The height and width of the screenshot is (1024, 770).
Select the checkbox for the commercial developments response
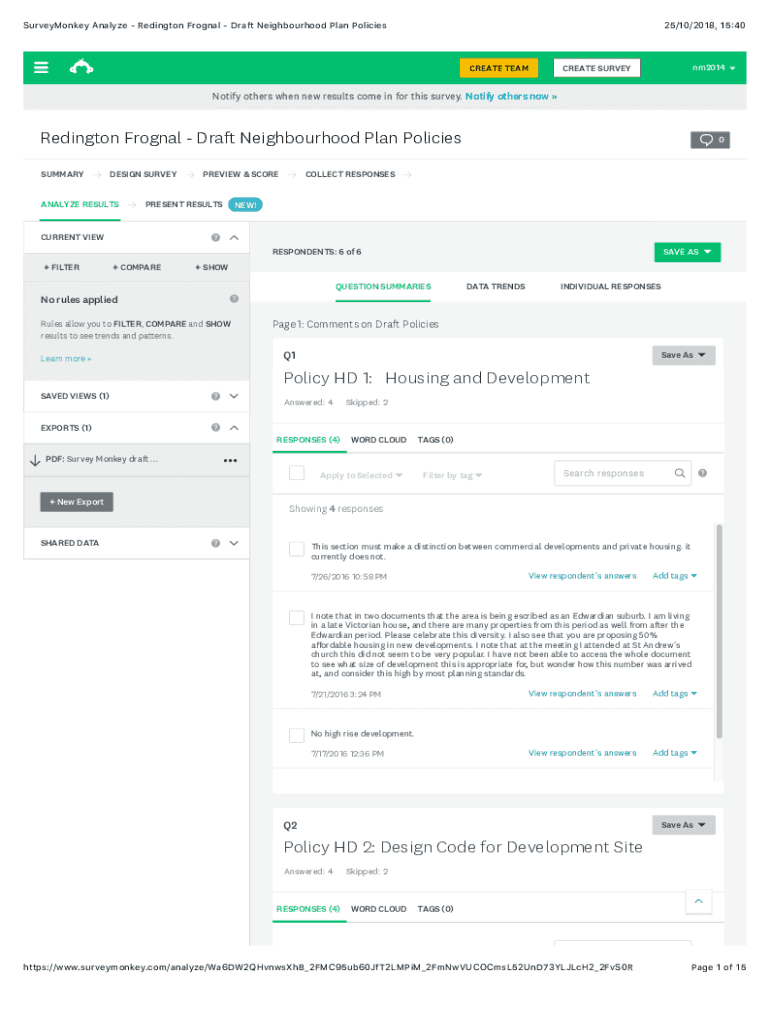[296, 549]
